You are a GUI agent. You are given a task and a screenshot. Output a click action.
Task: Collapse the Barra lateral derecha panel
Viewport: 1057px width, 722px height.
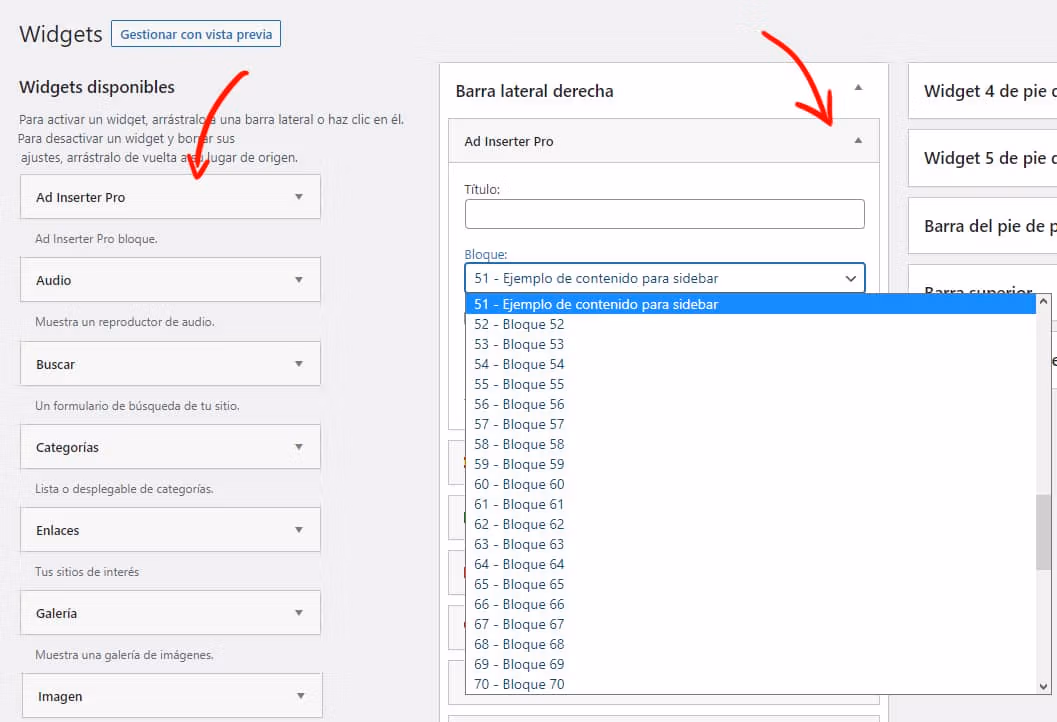(858, 88)
